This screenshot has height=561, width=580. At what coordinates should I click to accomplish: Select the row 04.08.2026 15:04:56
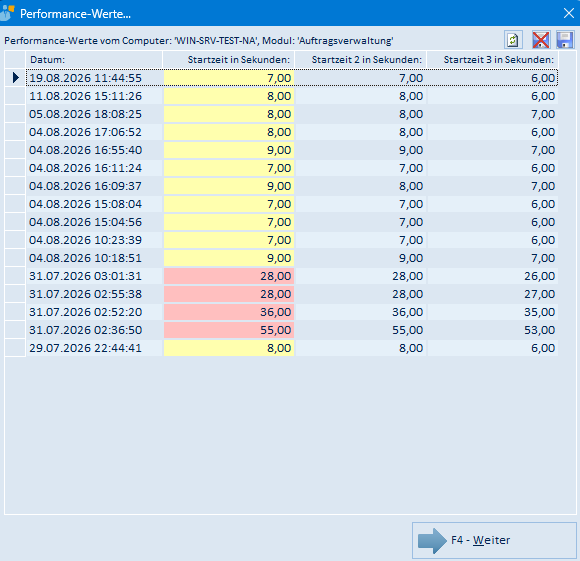click(292, 222)
